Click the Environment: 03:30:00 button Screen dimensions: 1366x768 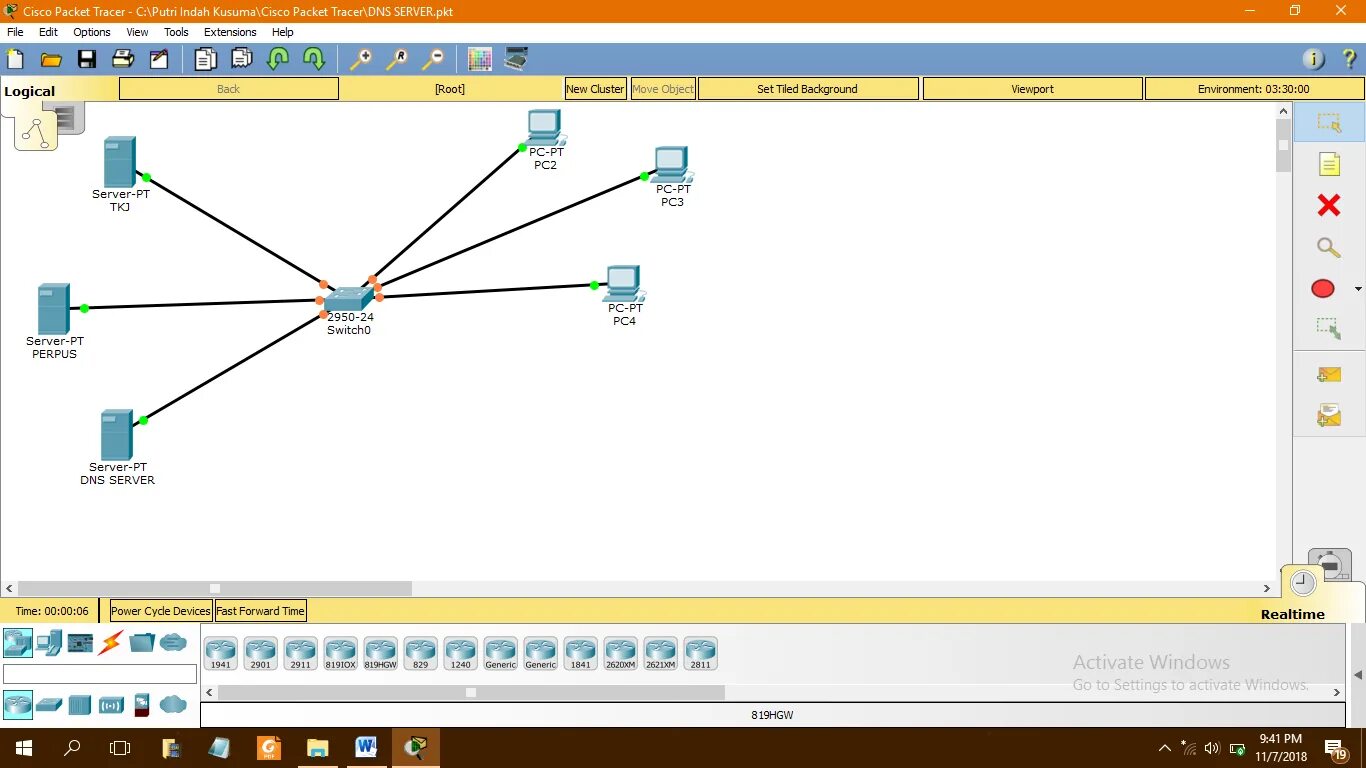[x=1254, y=89]
